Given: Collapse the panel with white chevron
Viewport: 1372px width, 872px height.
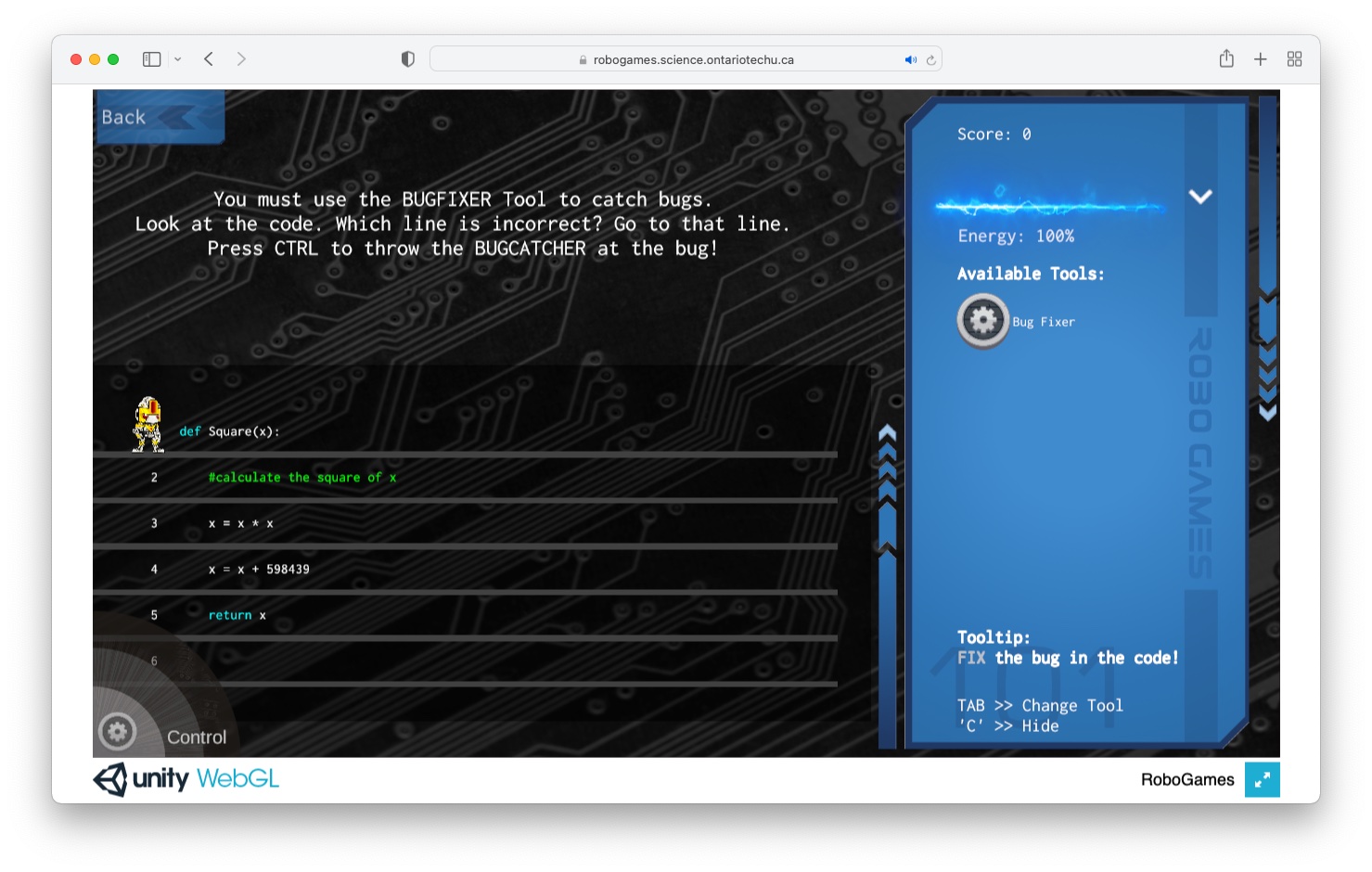Looking at the screenshot, I should (1200, 197).
